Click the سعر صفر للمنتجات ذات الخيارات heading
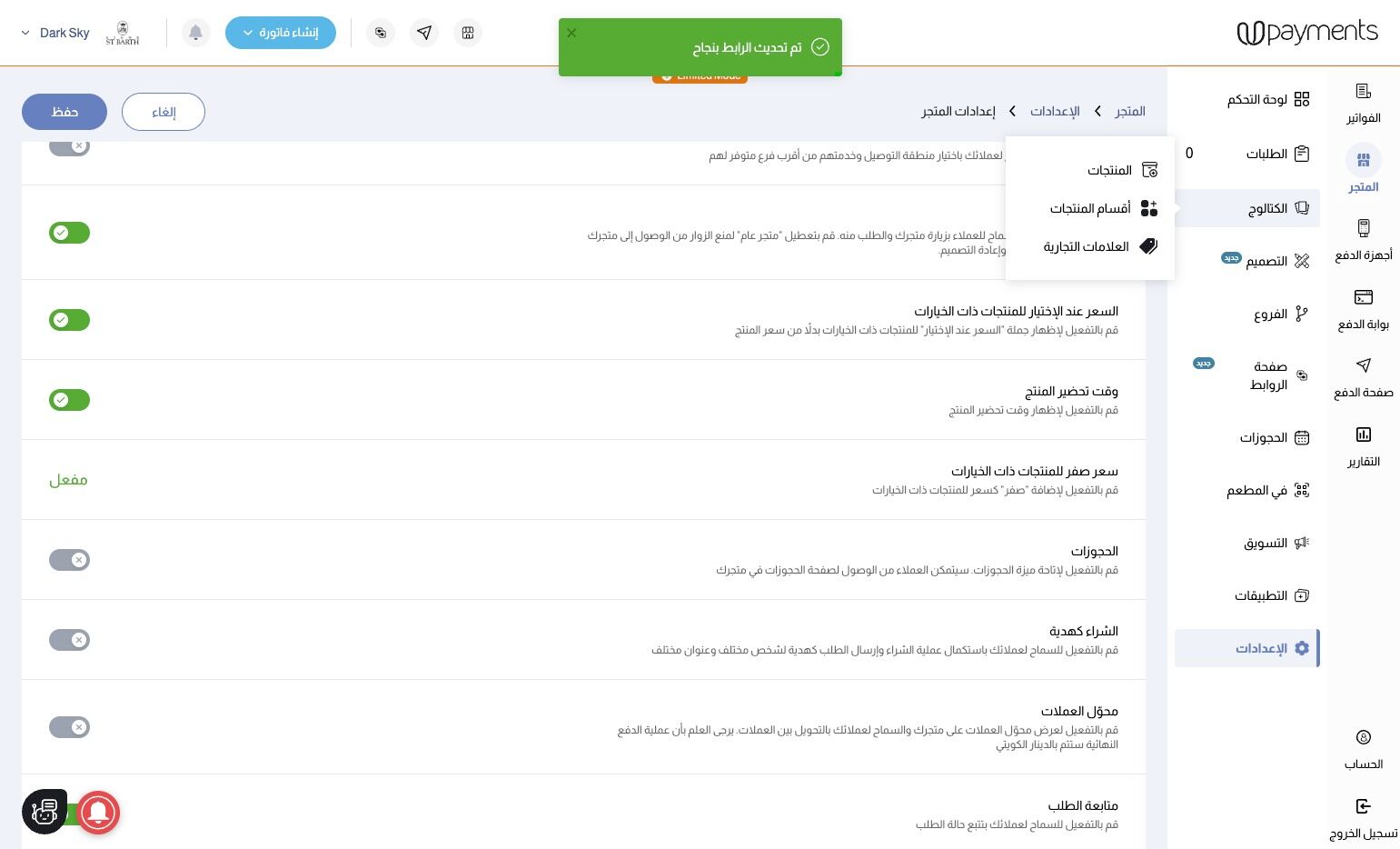1400x849 pixels. (1035, 471)
